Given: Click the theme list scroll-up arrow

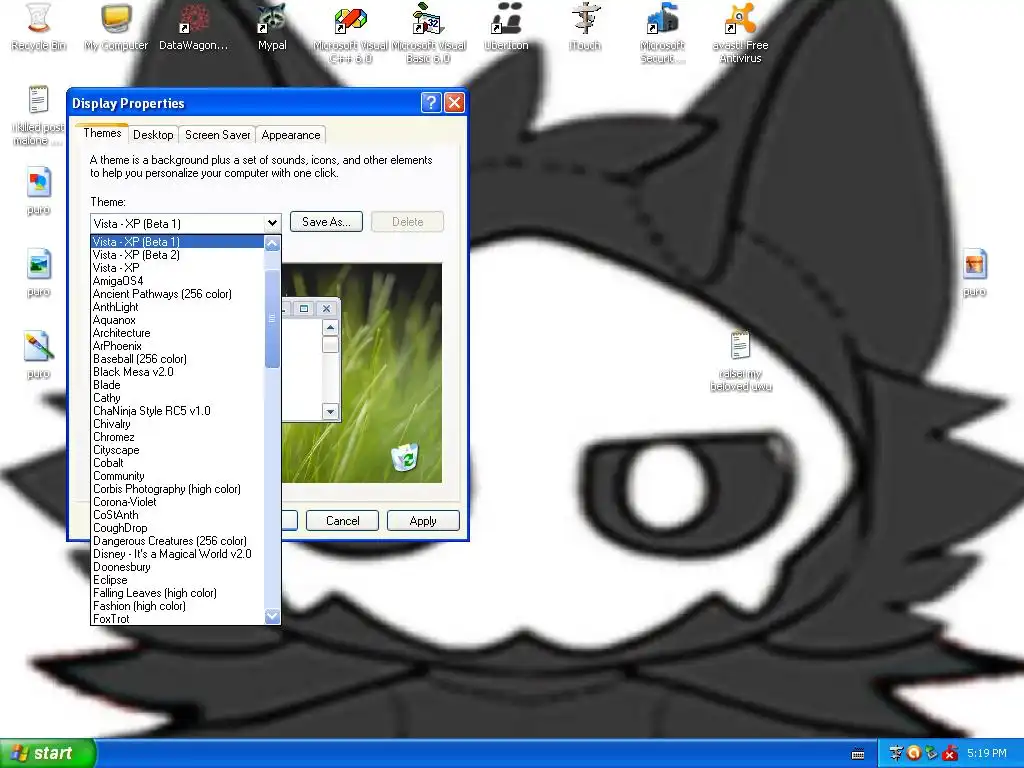Looking at the screenshot, I should coord(272,243).
